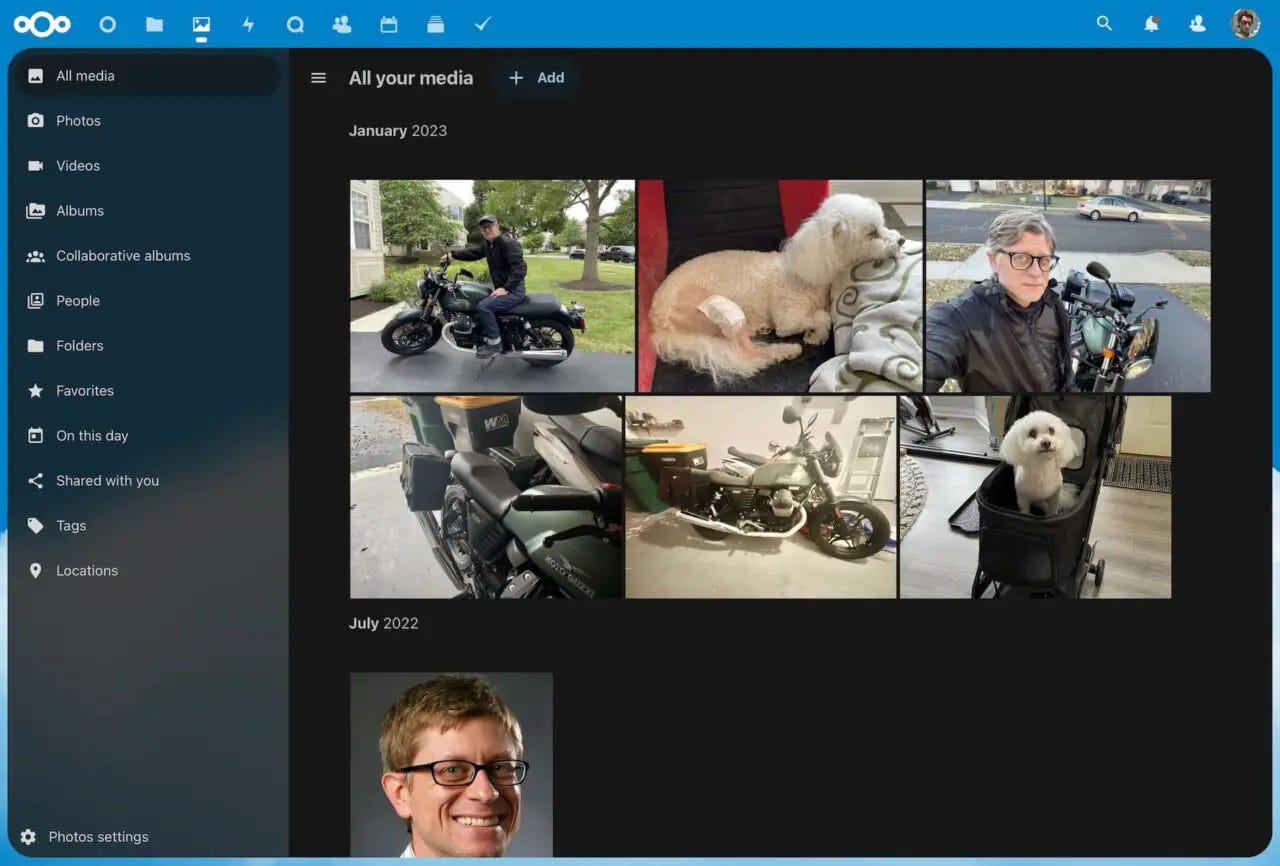Open On this day
Image resolution: width=1280 pixels, height=866 pixels.
(148, 436)
